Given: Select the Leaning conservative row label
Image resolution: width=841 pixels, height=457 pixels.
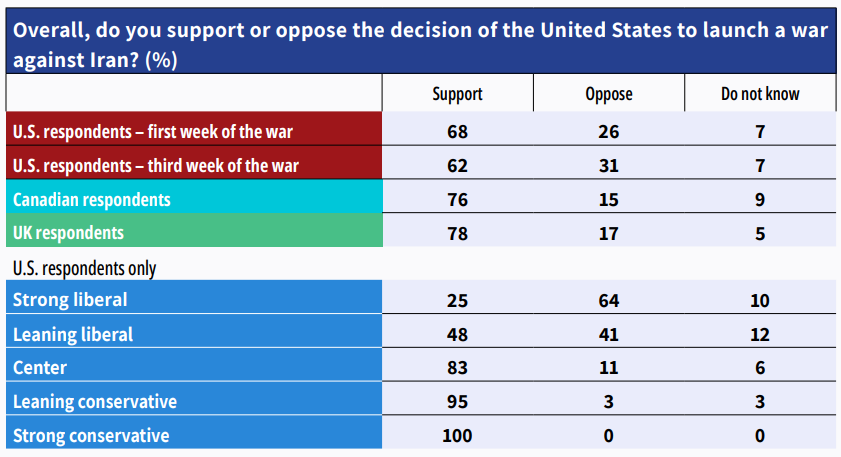Looking at the screenshot, I should tap(96, 402).
